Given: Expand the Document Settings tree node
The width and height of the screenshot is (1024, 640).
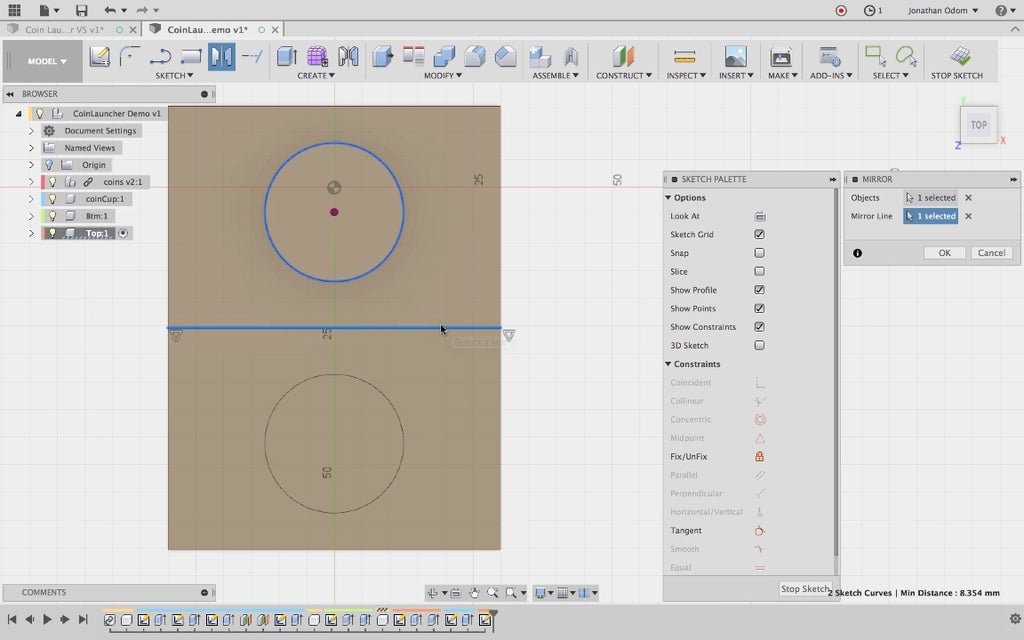Looking at the screenshot, I should (x=31, y=131).
